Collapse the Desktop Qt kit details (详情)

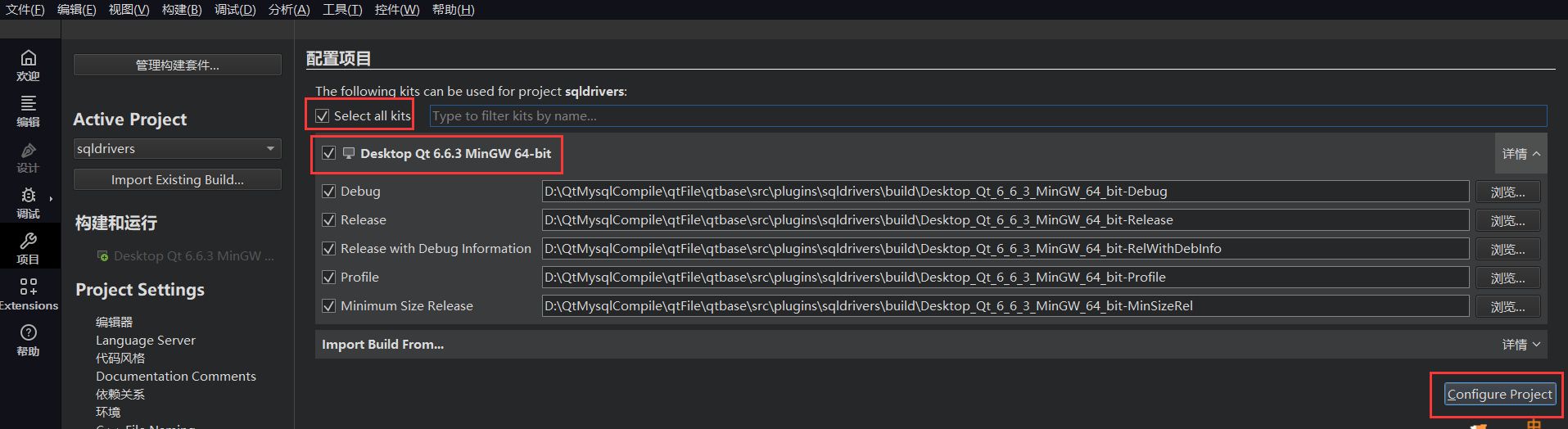point(1521,154)
